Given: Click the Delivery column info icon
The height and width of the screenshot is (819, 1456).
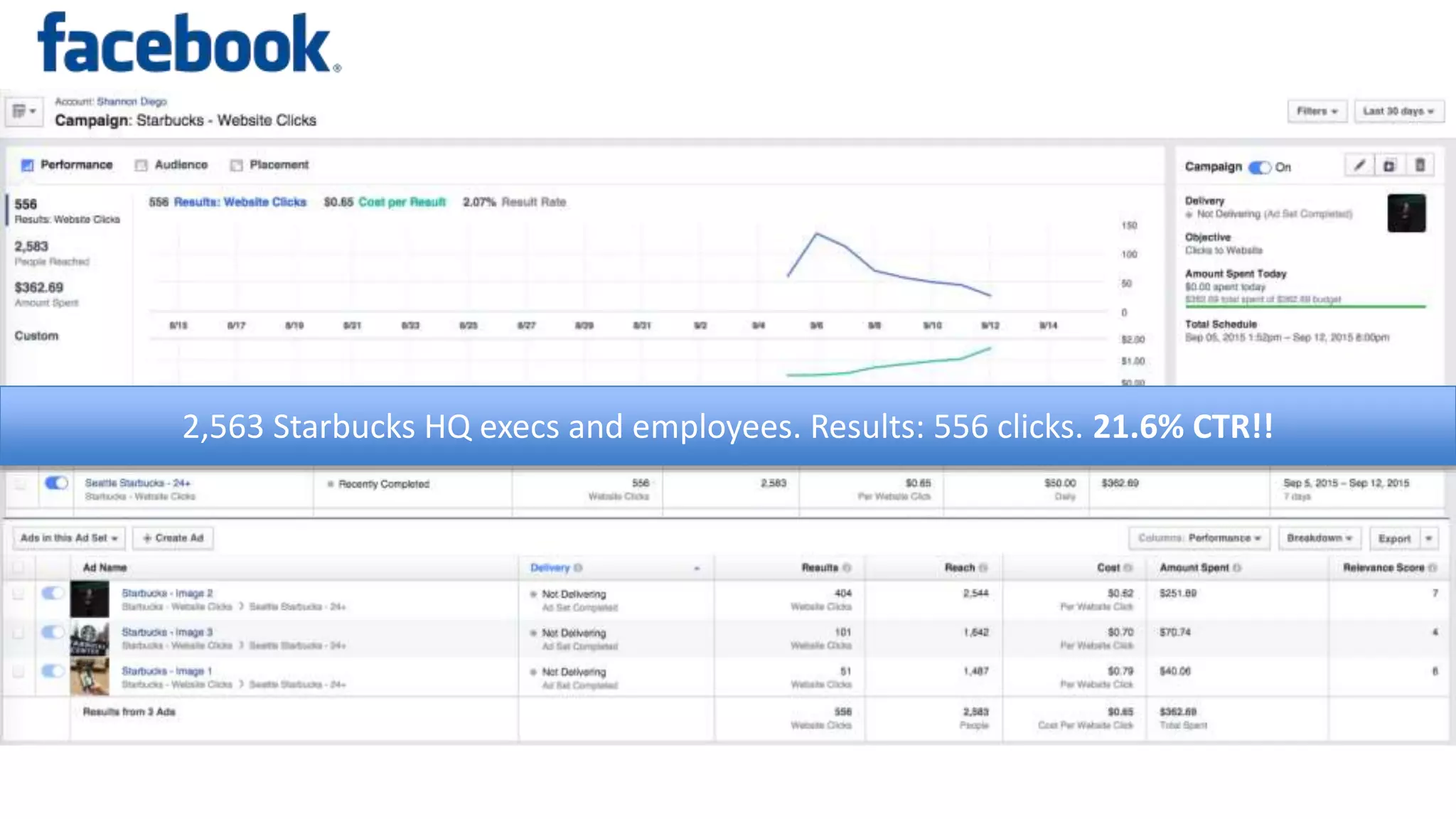Looking at the screenshot, I should 578,567.
